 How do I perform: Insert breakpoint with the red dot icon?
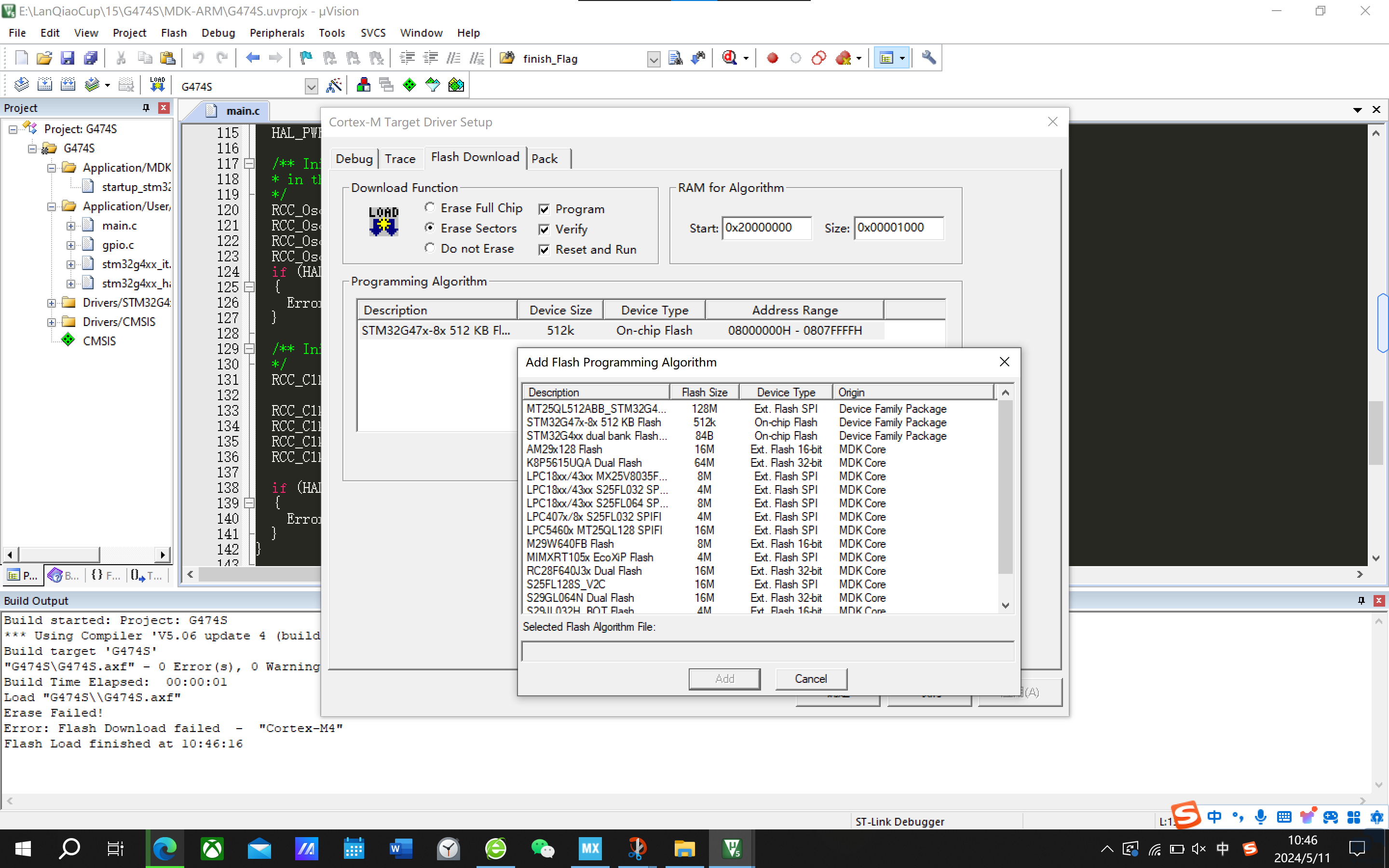click(x=773, y=58)
